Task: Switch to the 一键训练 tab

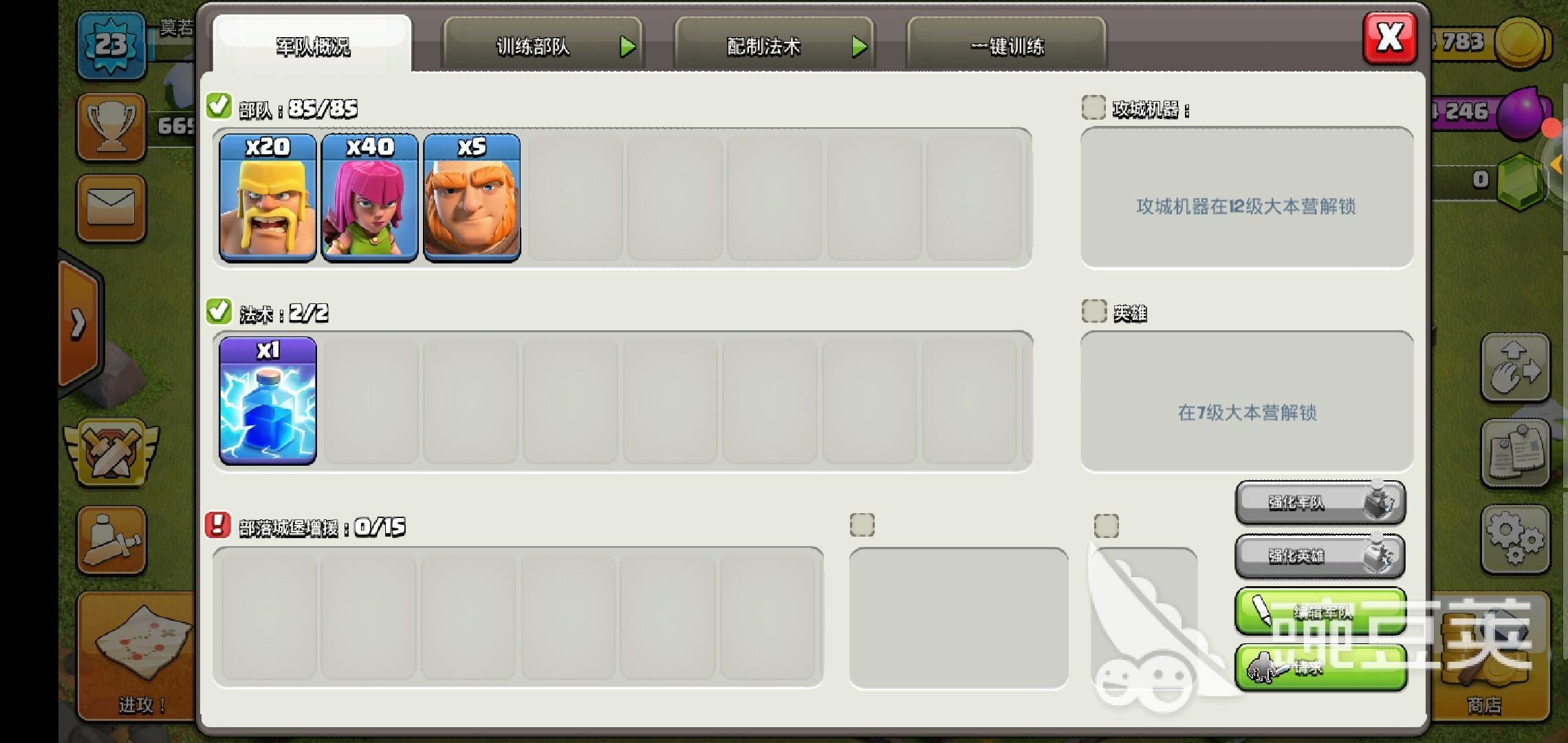Action: [x=1007, y=45]
